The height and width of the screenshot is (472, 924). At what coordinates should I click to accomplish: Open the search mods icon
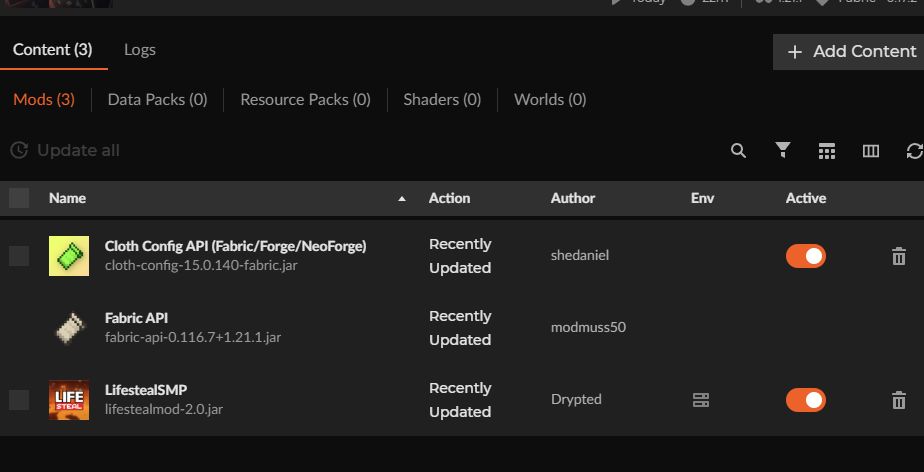(738, 151)
